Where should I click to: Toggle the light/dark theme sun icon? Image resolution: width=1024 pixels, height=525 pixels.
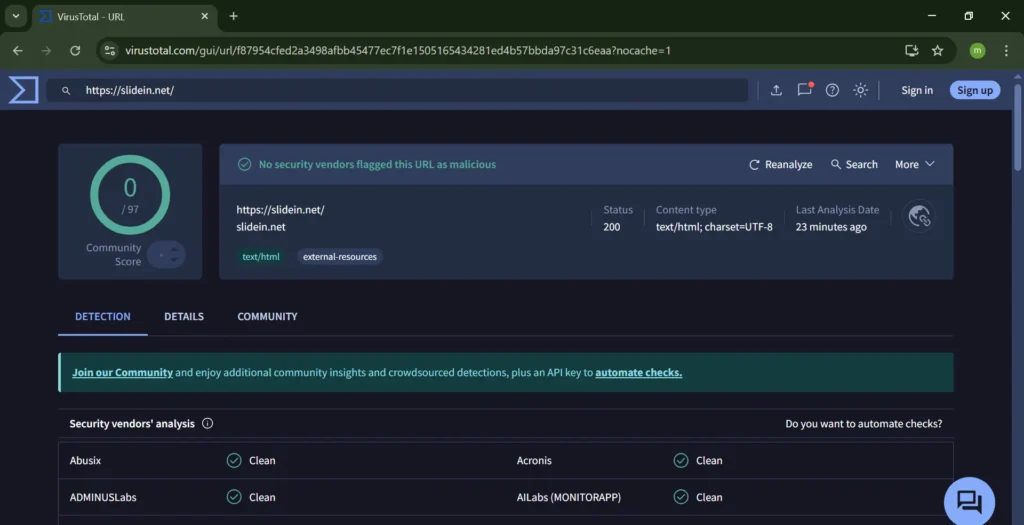860,90
